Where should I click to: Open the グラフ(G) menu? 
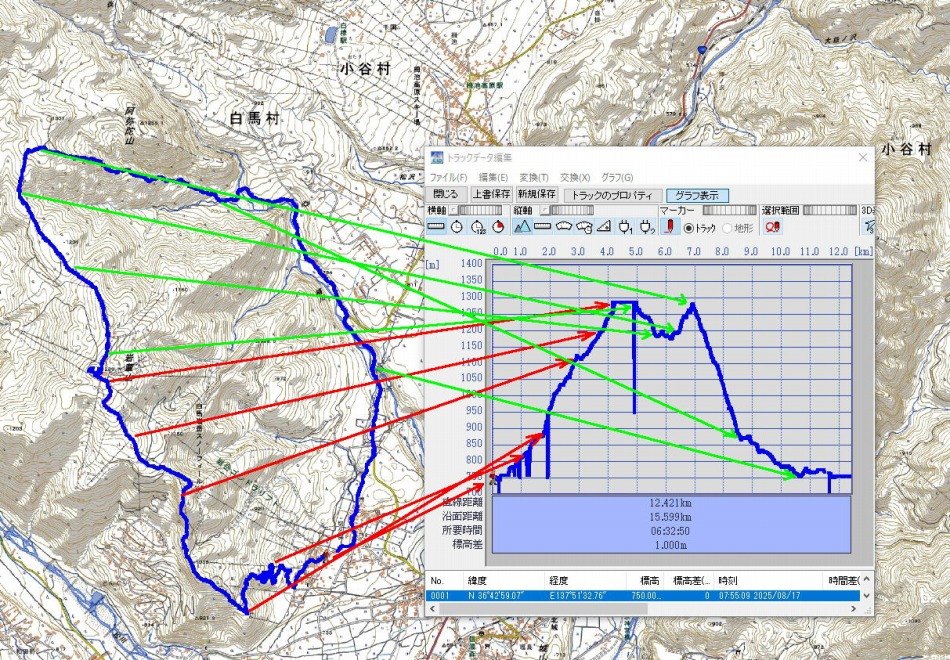point(617,177)
